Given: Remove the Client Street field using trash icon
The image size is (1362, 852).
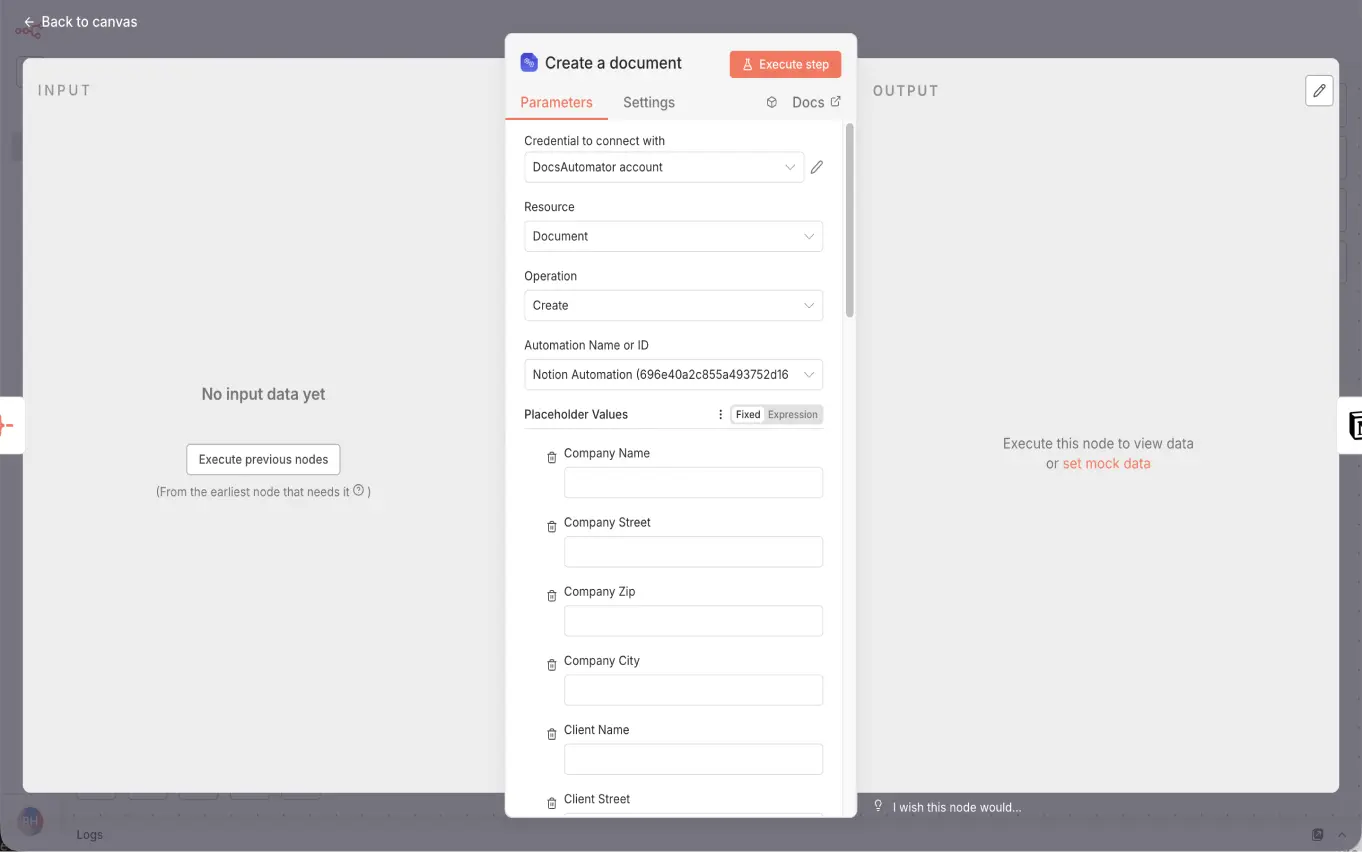Looking at the screenshot, I should click(551, 802).
